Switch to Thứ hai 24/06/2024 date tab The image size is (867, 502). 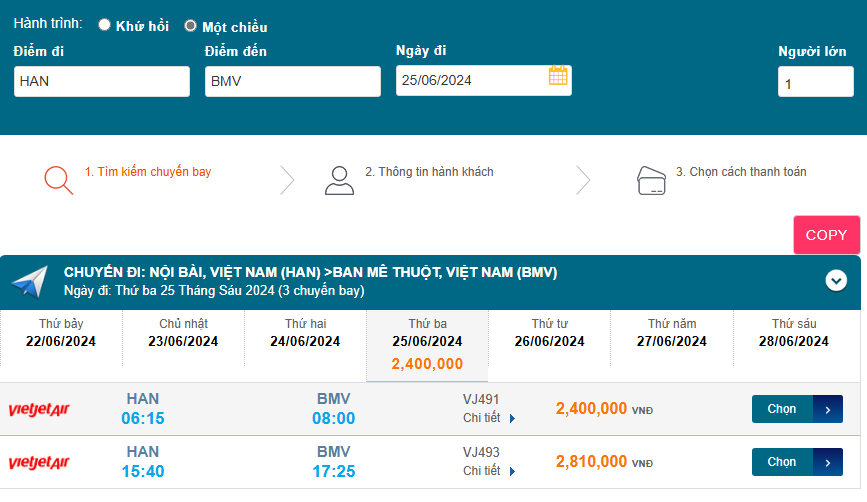305,333
